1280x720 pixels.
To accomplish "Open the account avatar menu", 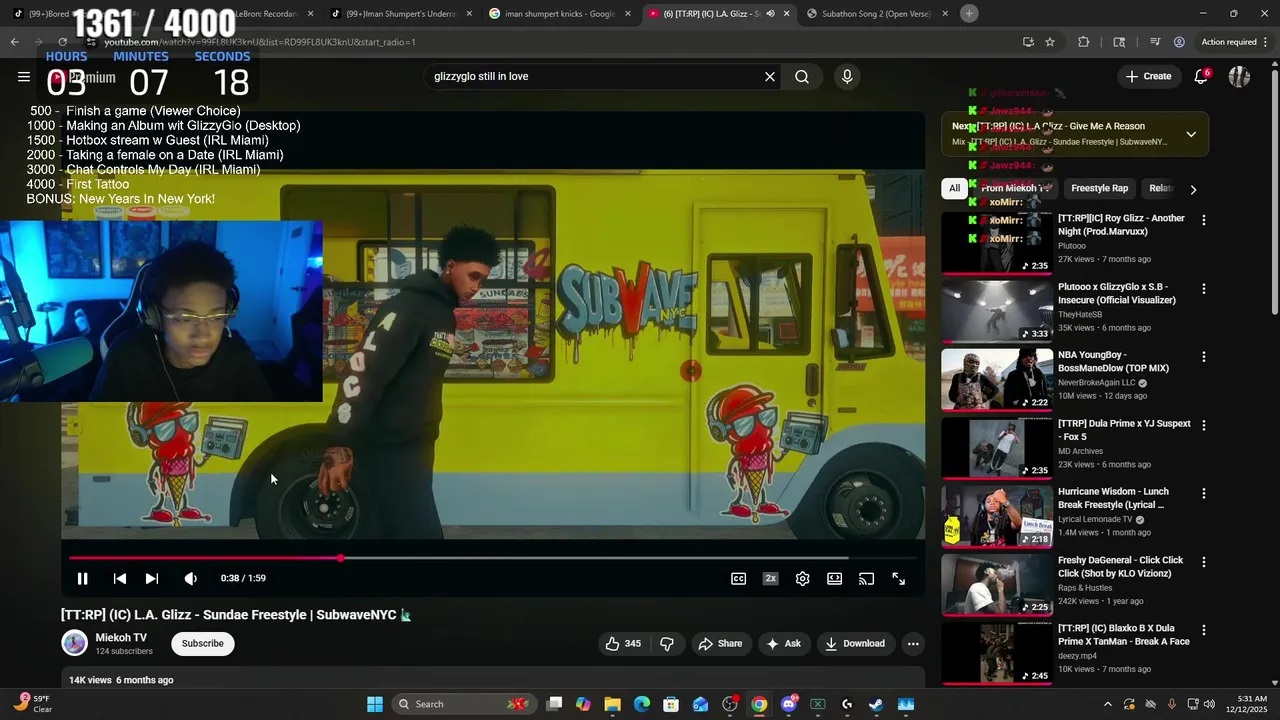I will (x=1239, y=76).
